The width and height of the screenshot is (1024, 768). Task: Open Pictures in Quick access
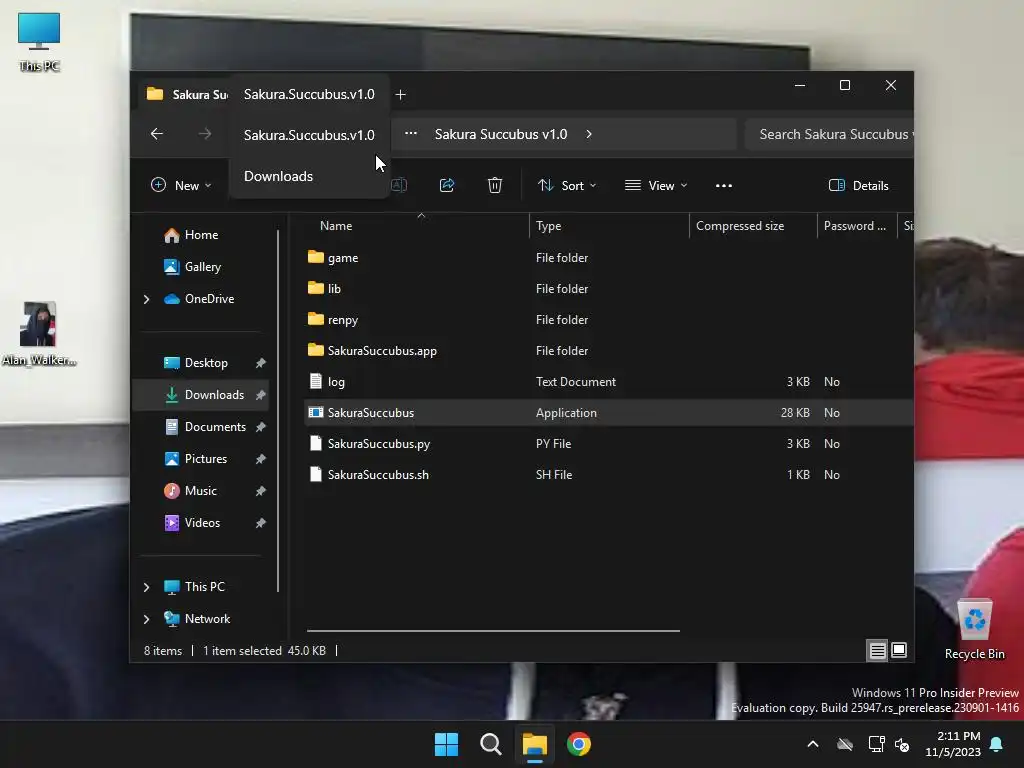point(206,459)
